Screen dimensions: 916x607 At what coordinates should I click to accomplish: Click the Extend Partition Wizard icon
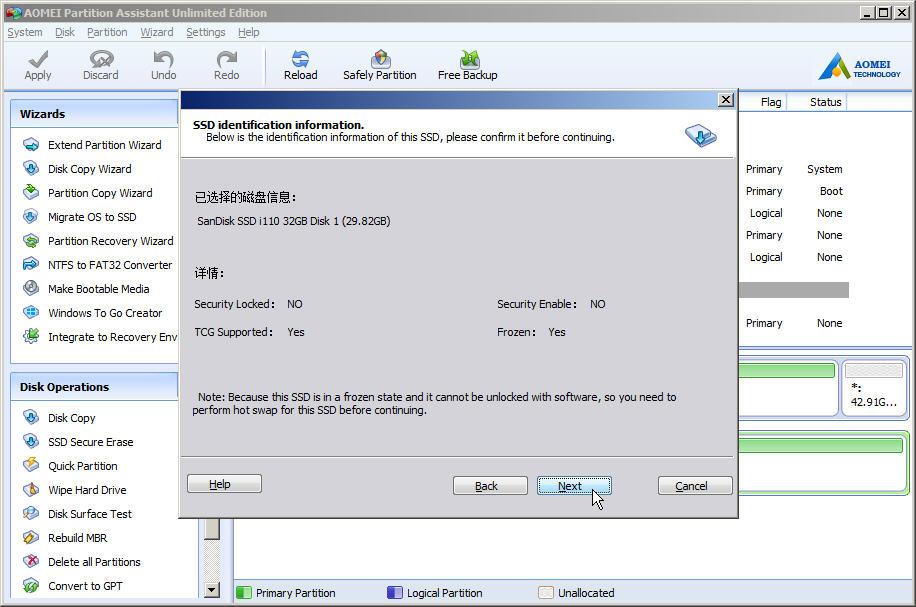[31, 144]
